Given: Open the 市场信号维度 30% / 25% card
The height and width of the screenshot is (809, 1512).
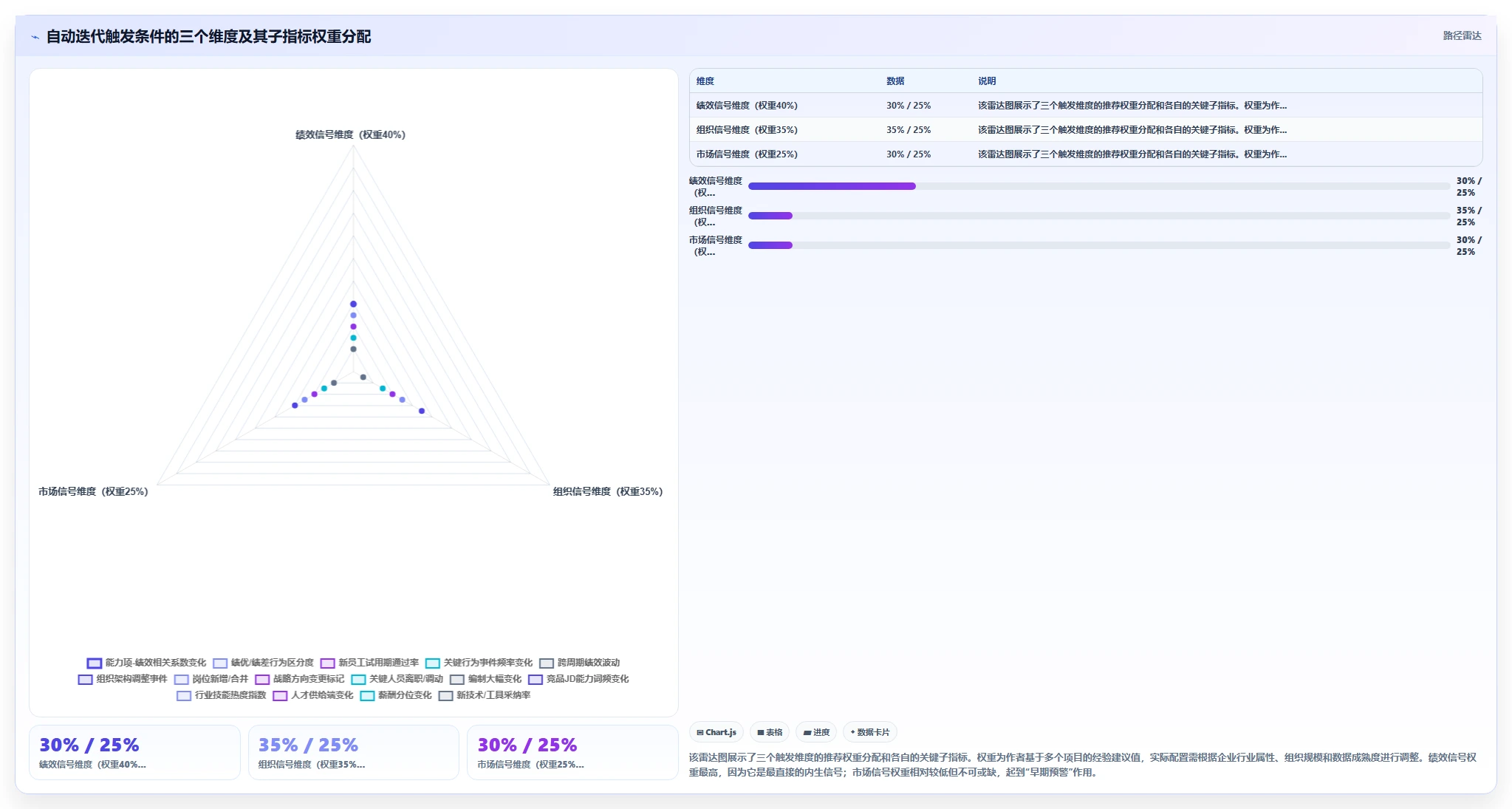Looking at the screenshot, I should click(572, 752).
